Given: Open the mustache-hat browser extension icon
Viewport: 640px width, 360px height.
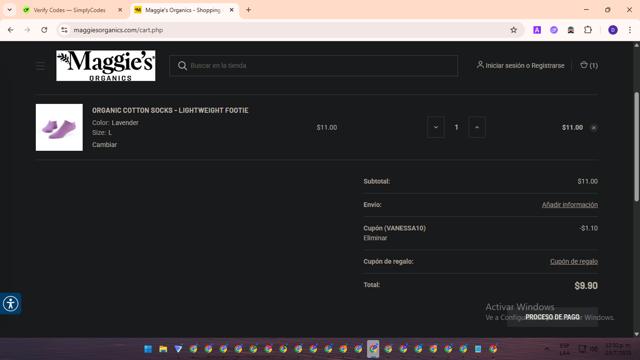Looking at the screenshot, I should coord(571,30).
